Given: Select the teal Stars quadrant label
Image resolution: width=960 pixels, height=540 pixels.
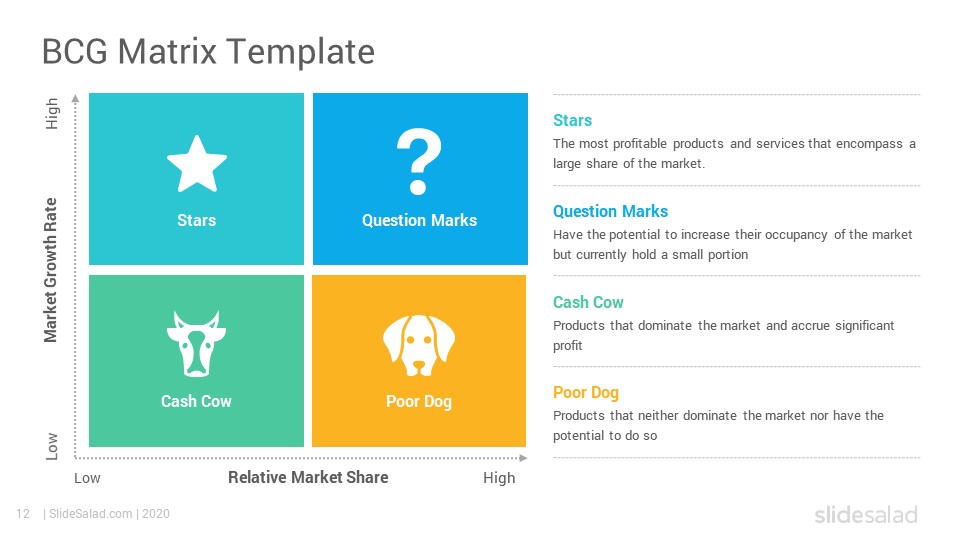Looking at the screenshot, I should pyautogui.click(x=197, y=220).
